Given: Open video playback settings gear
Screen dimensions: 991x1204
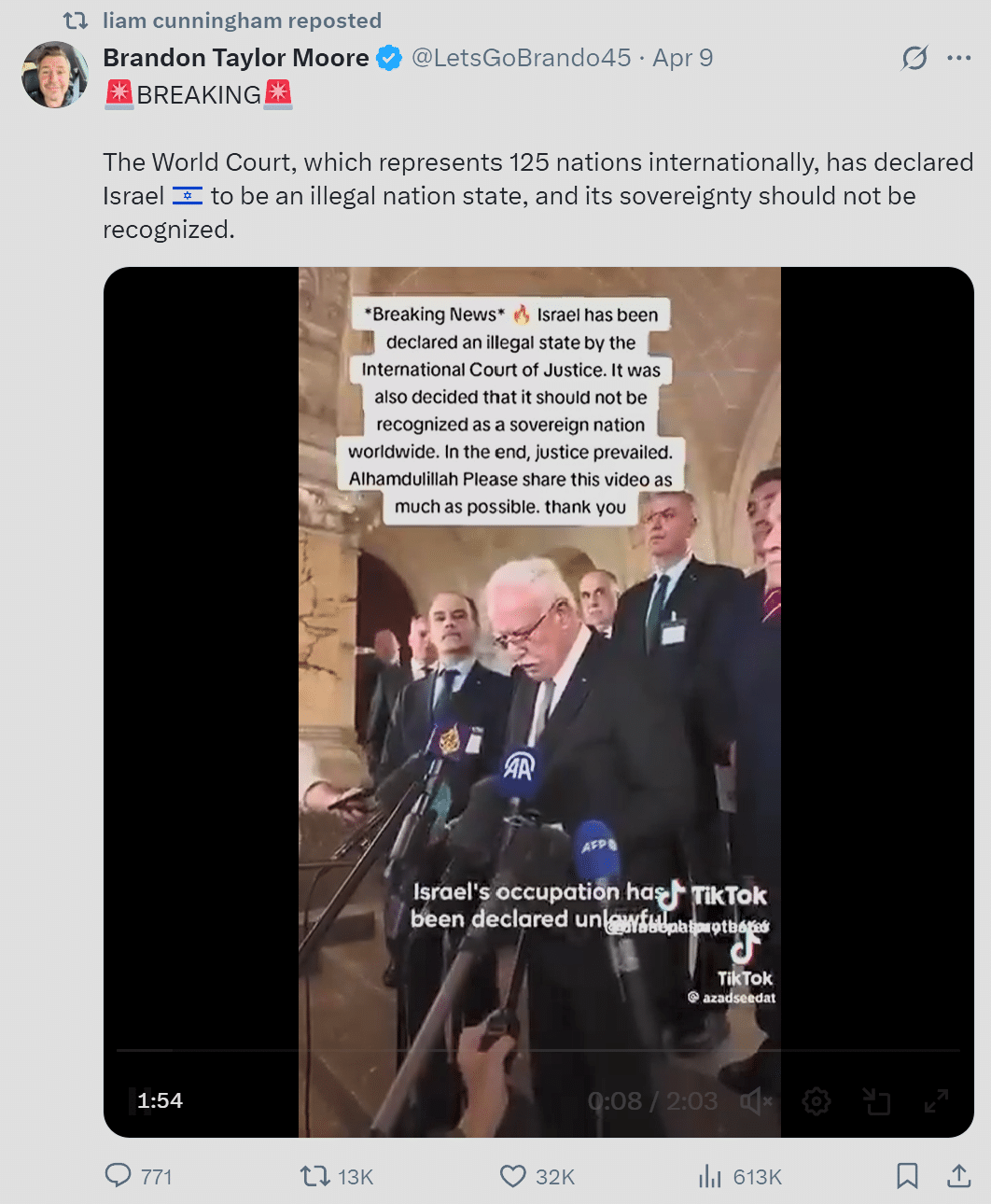Looking at the screenshot, I should [x=817, y=1101].
